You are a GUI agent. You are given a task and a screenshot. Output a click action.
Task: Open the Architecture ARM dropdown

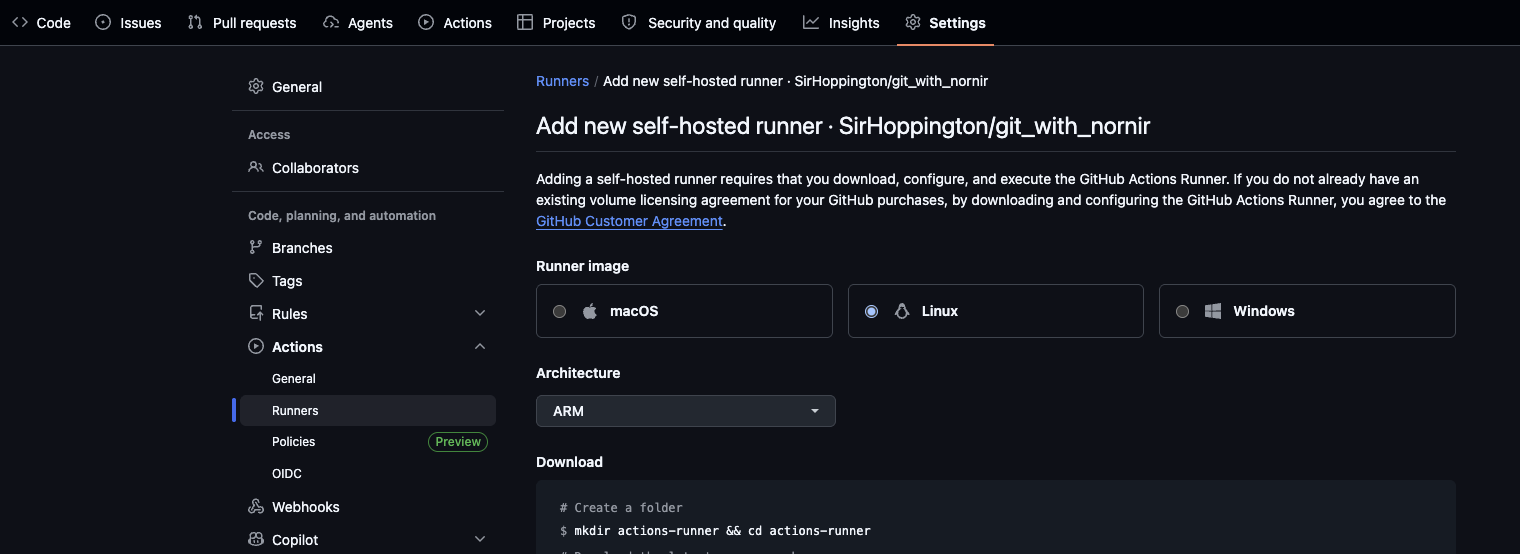tap(686, 411)
